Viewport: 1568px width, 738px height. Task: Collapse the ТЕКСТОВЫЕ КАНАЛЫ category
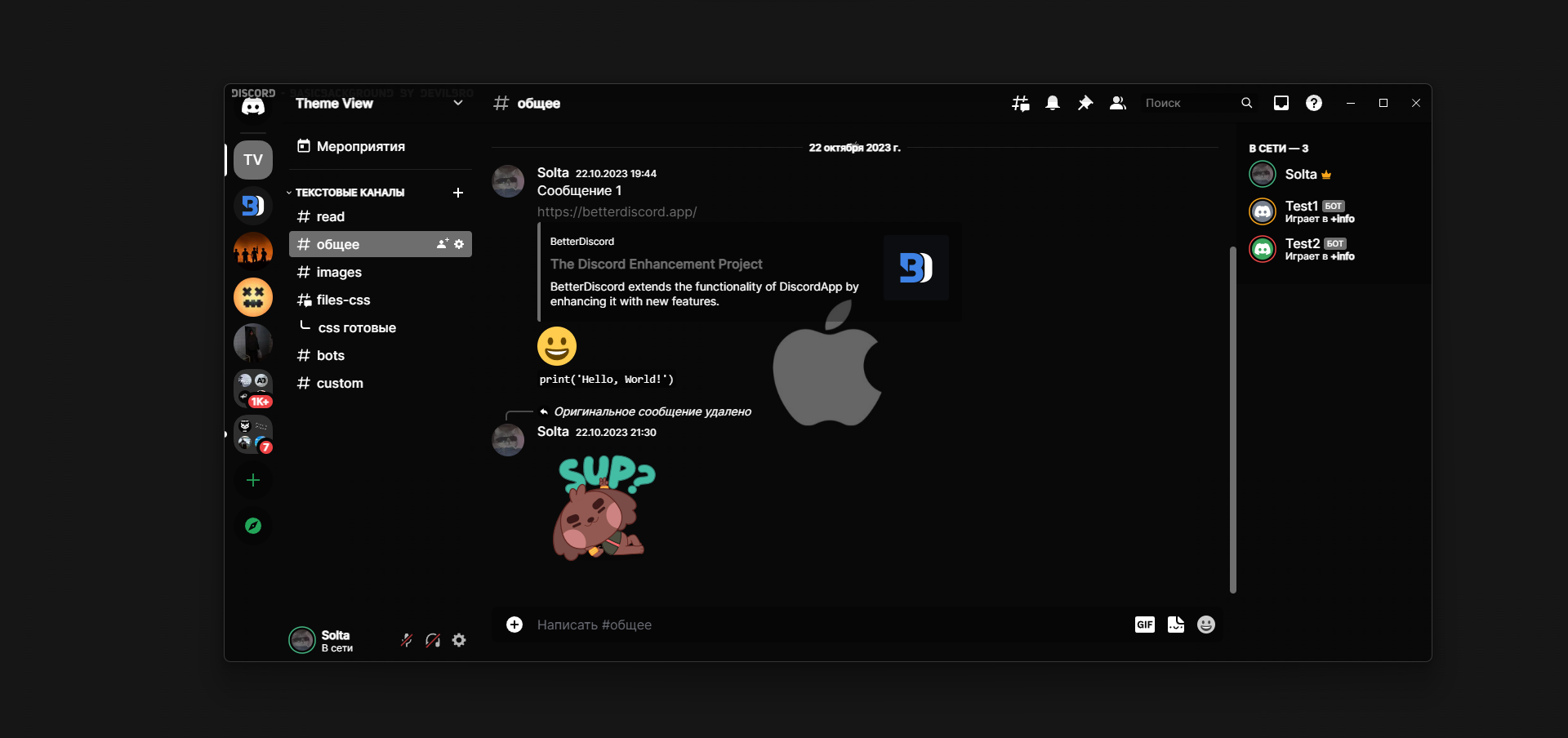click(349, 193)
